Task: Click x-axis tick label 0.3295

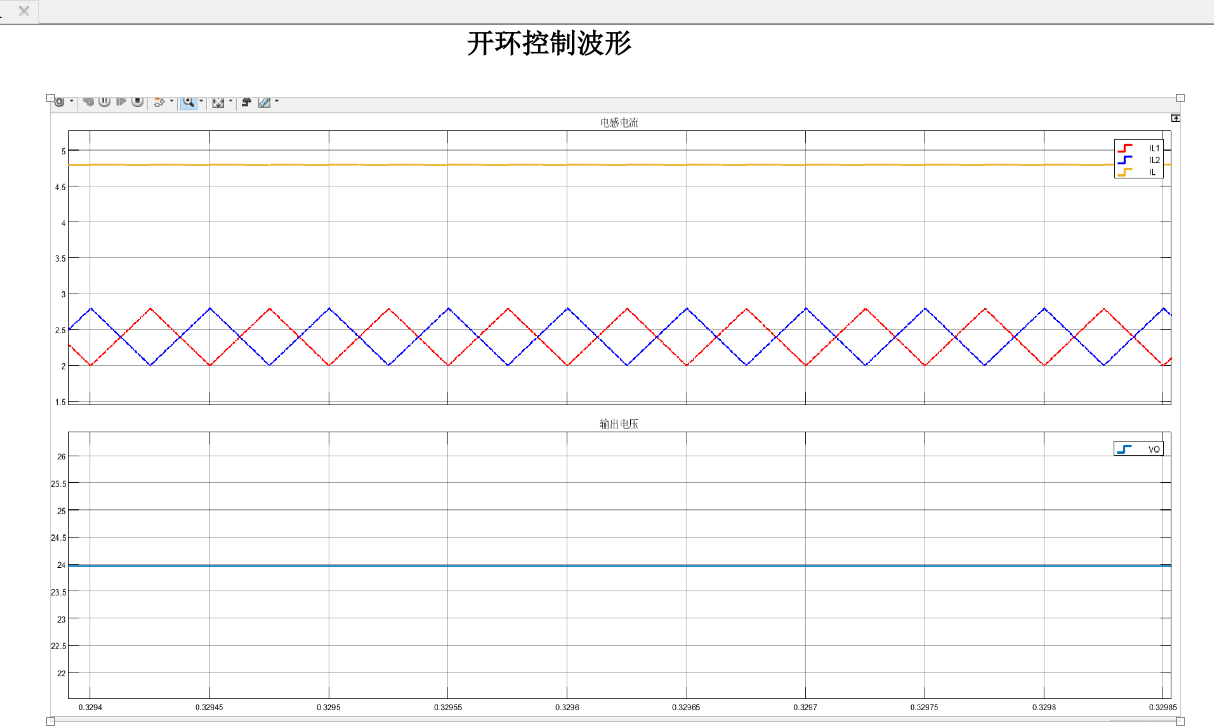Action: tap(328, 707)
